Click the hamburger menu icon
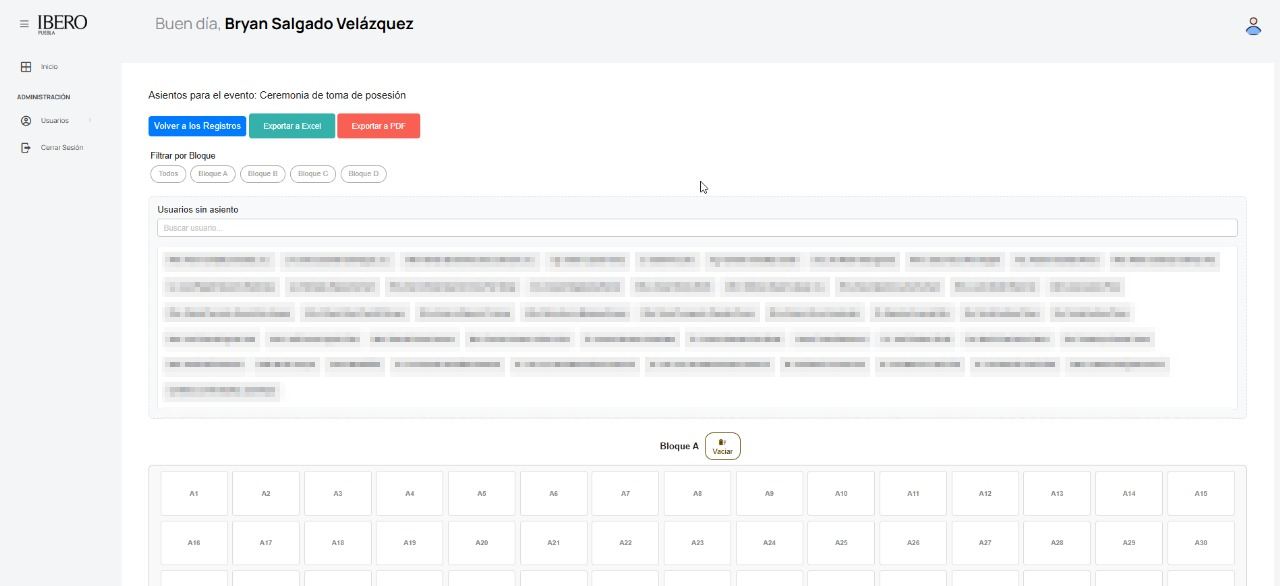The height and width of the screenshot is (586, 1280). pyautogui.click(x=24, y=24)
